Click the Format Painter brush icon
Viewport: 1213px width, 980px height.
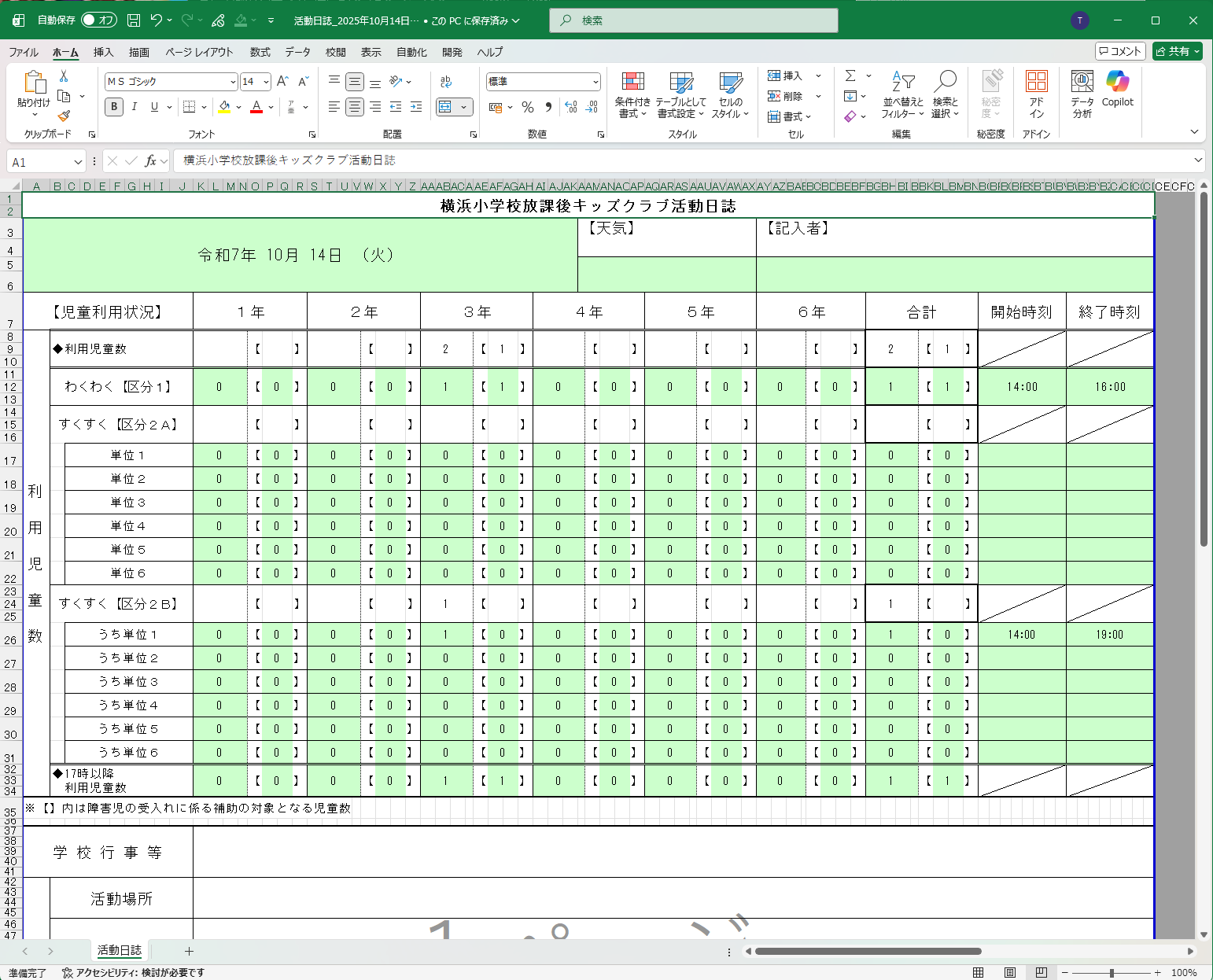click(64, 116)
